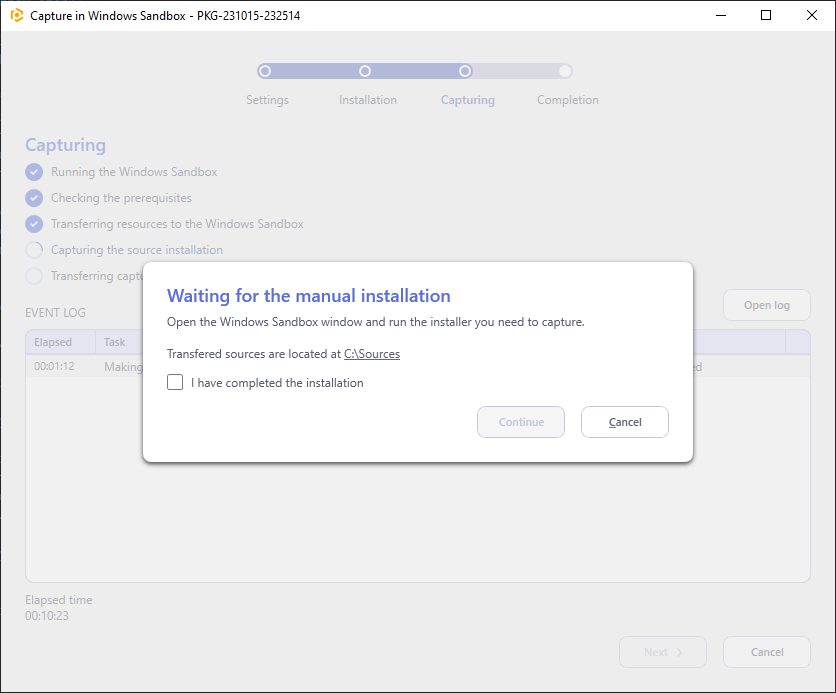Check "I have completed the installation" checkbox
This screenshot has width=836, height=693.
coord(175,382)
